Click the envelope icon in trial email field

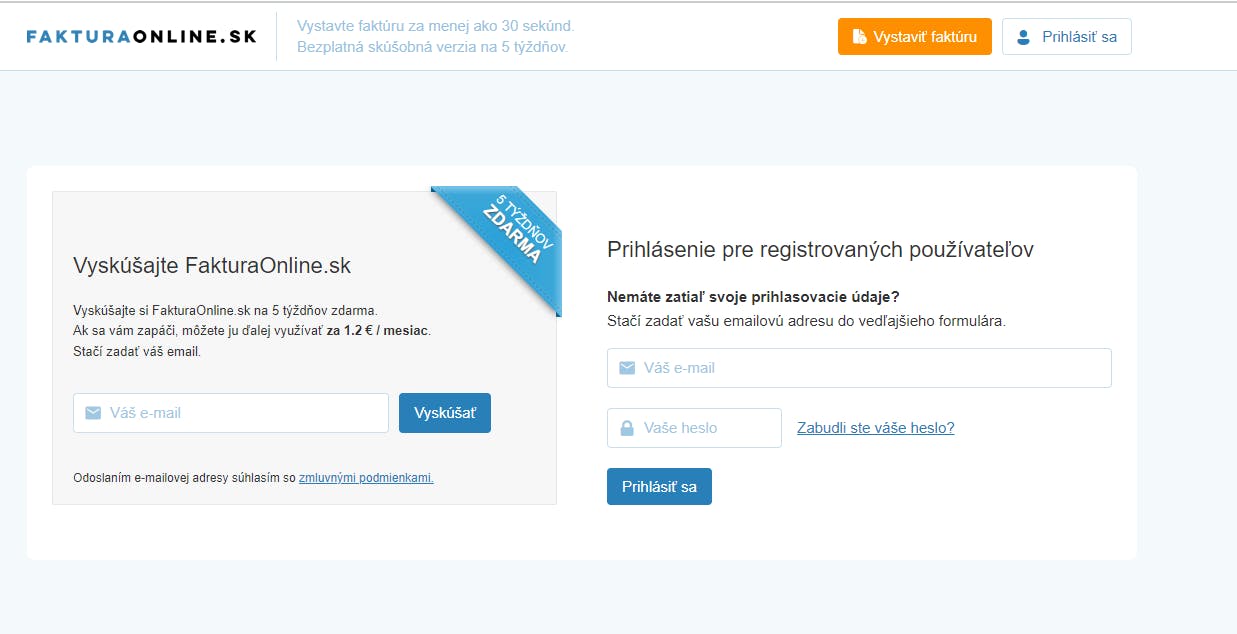(93, 413)
